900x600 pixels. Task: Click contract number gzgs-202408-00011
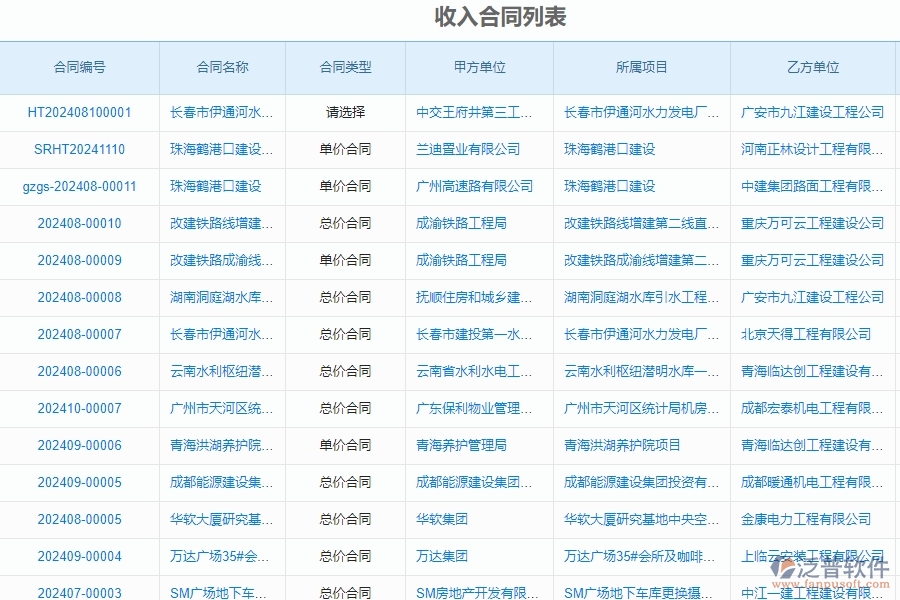pyautogui.click(x=82, y=187)
